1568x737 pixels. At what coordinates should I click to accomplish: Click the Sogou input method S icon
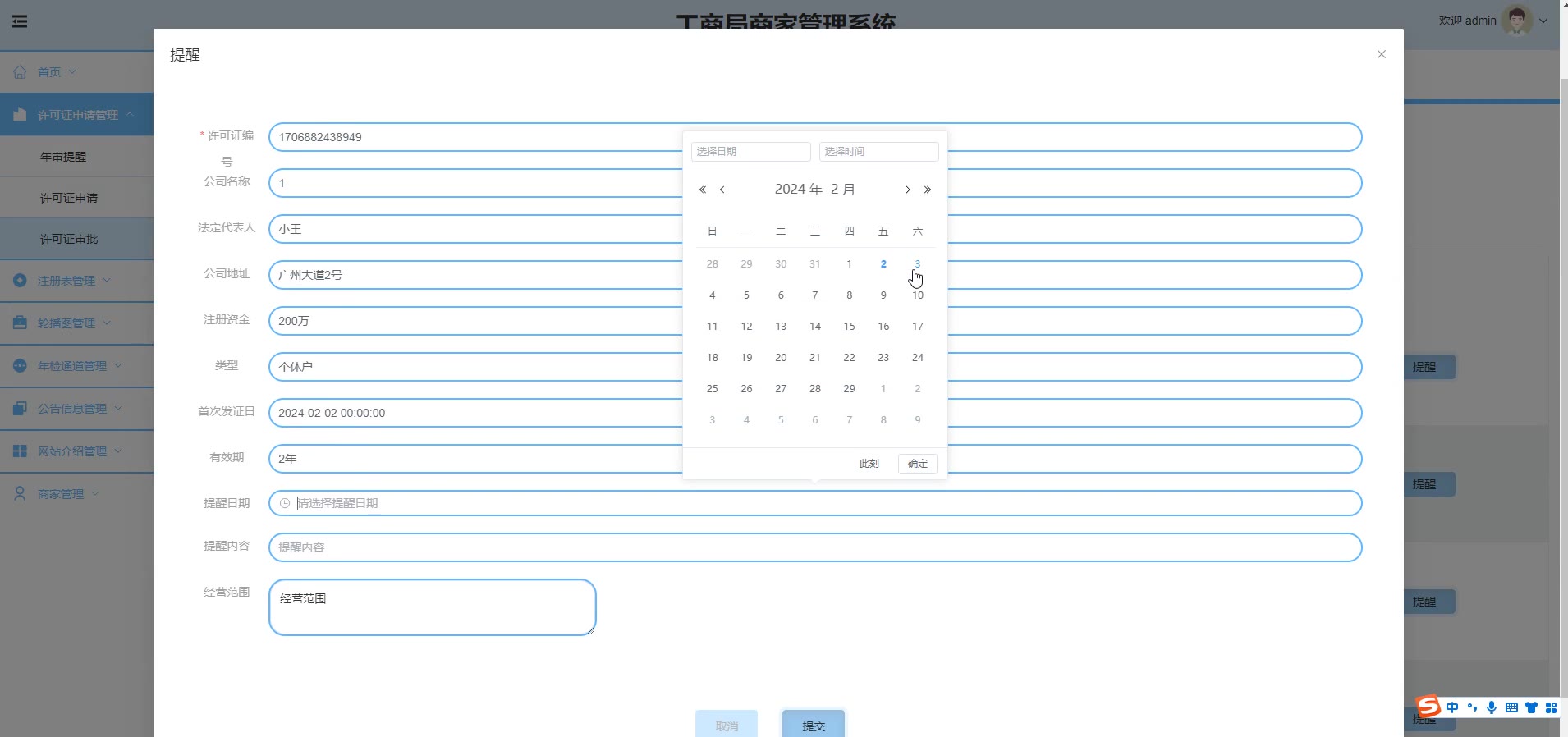1428,707
